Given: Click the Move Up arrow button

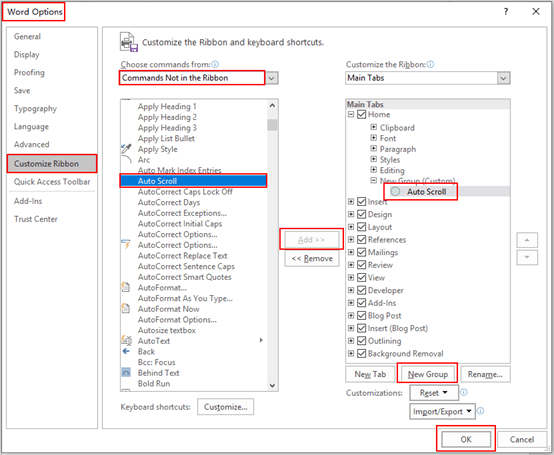Looking at the screenshot, I should (527, 240).
